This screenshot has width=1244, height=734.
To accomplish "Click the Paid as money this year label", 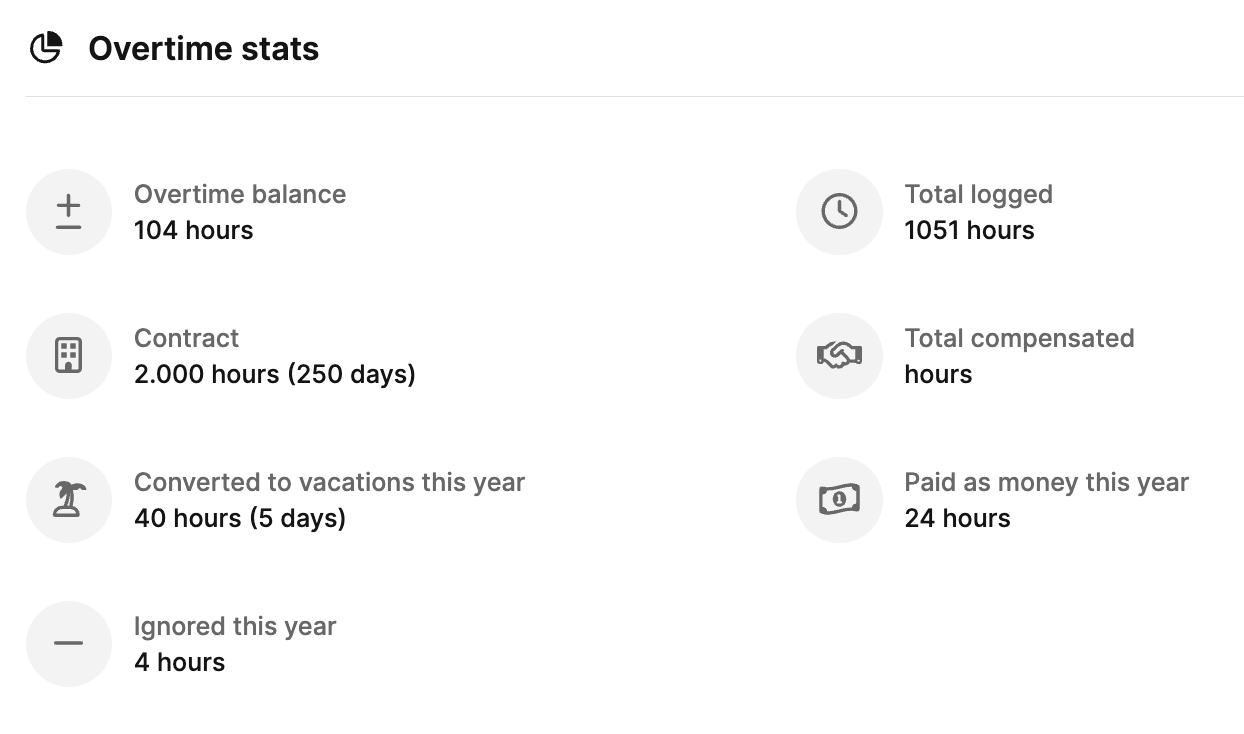I will pyautogui.click(x=1046, y=482).
